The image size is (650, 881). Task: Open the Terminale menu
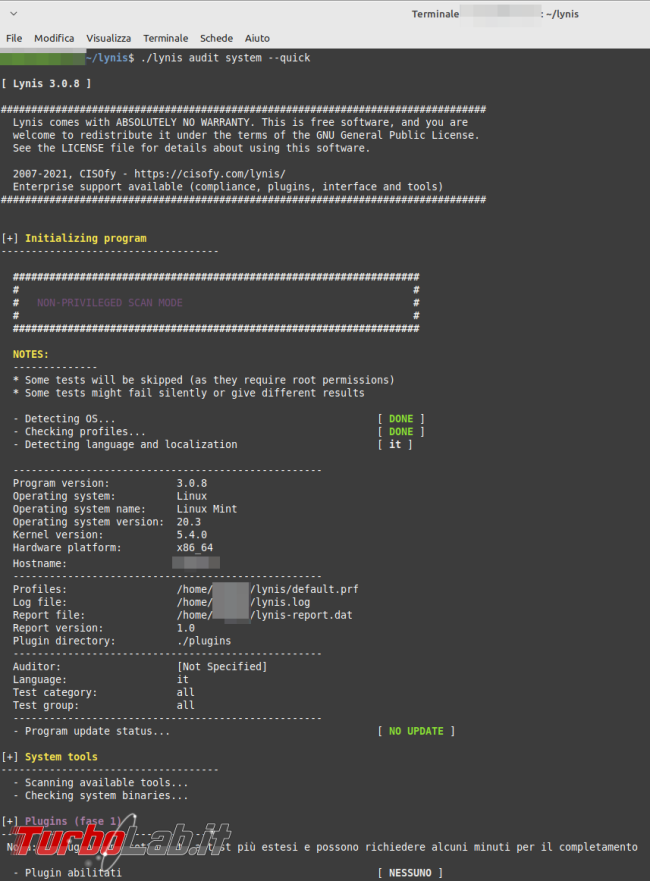coord(166,38)
